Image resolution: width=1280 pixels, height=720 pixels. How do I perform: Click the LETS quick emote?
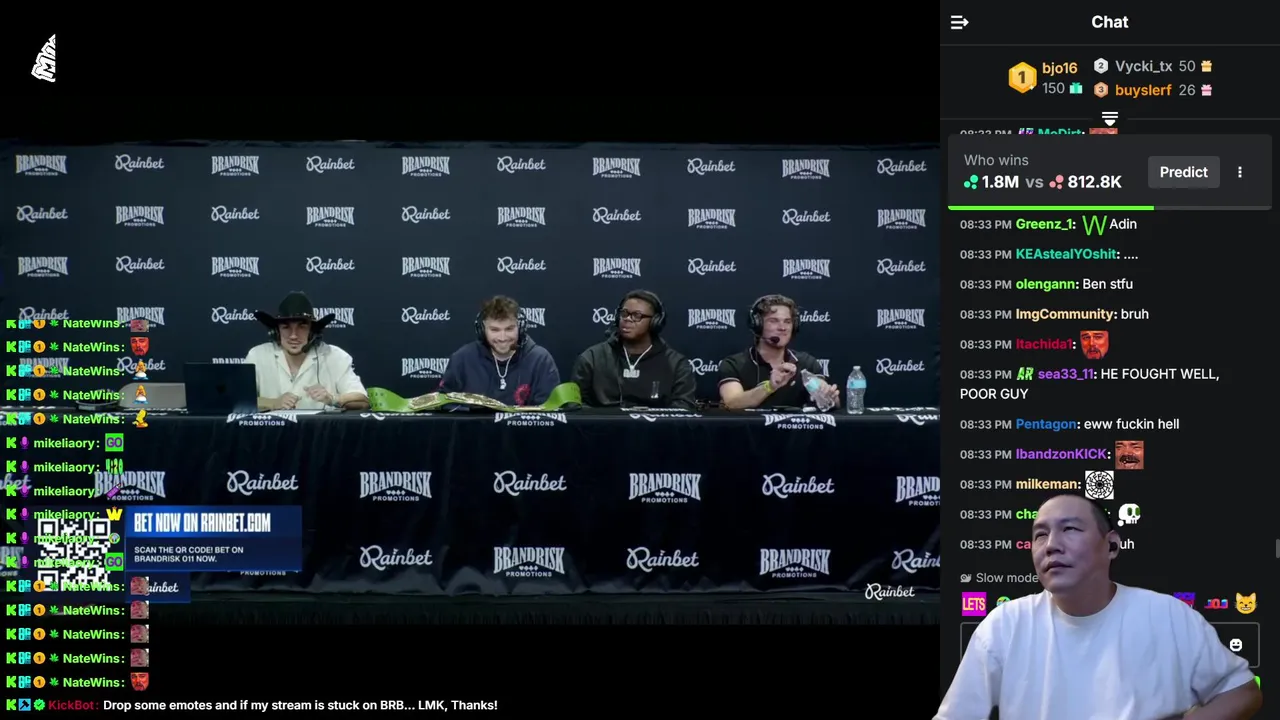[974, 603]
